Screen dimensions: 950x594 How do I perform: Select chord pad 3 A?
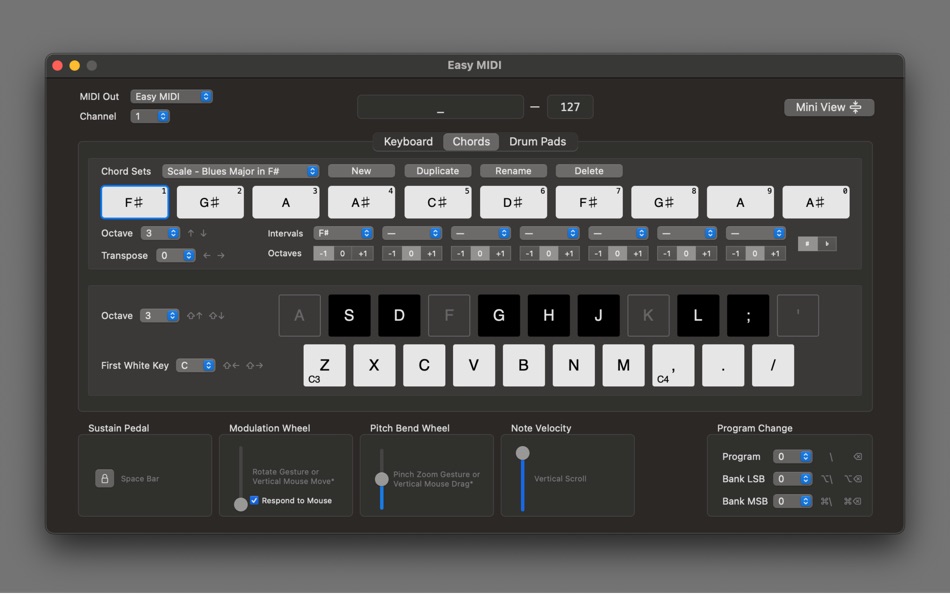286,202
